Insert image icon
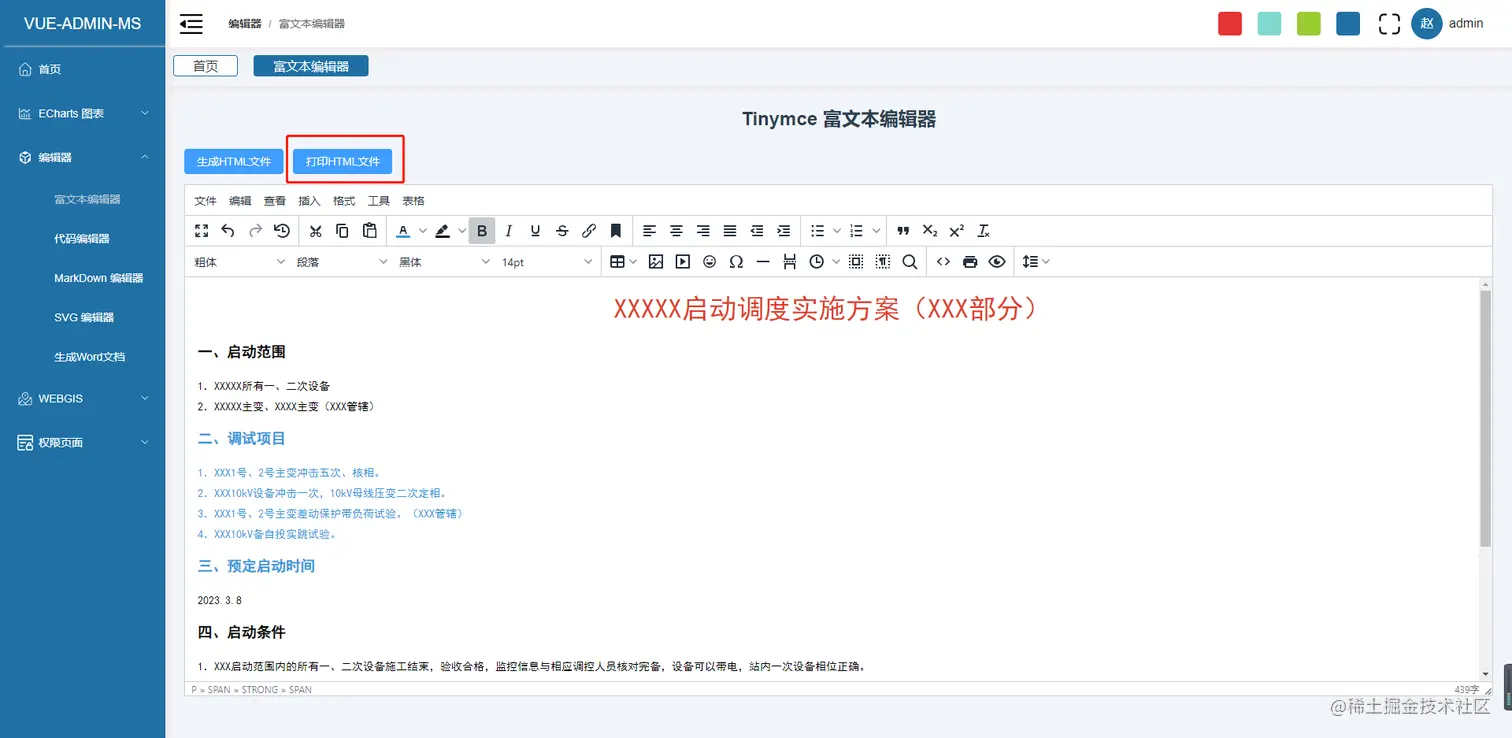The width and height of the screenshot is (1512, 738). tap(656, 262)
